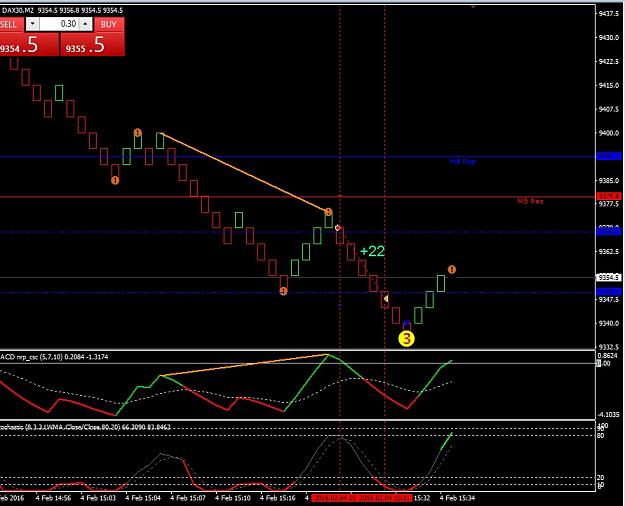The width and height of the screenshot is (625, 506).
Task: Click the 9340.0 value on the price axis
Action: click(x=609, y=323)
